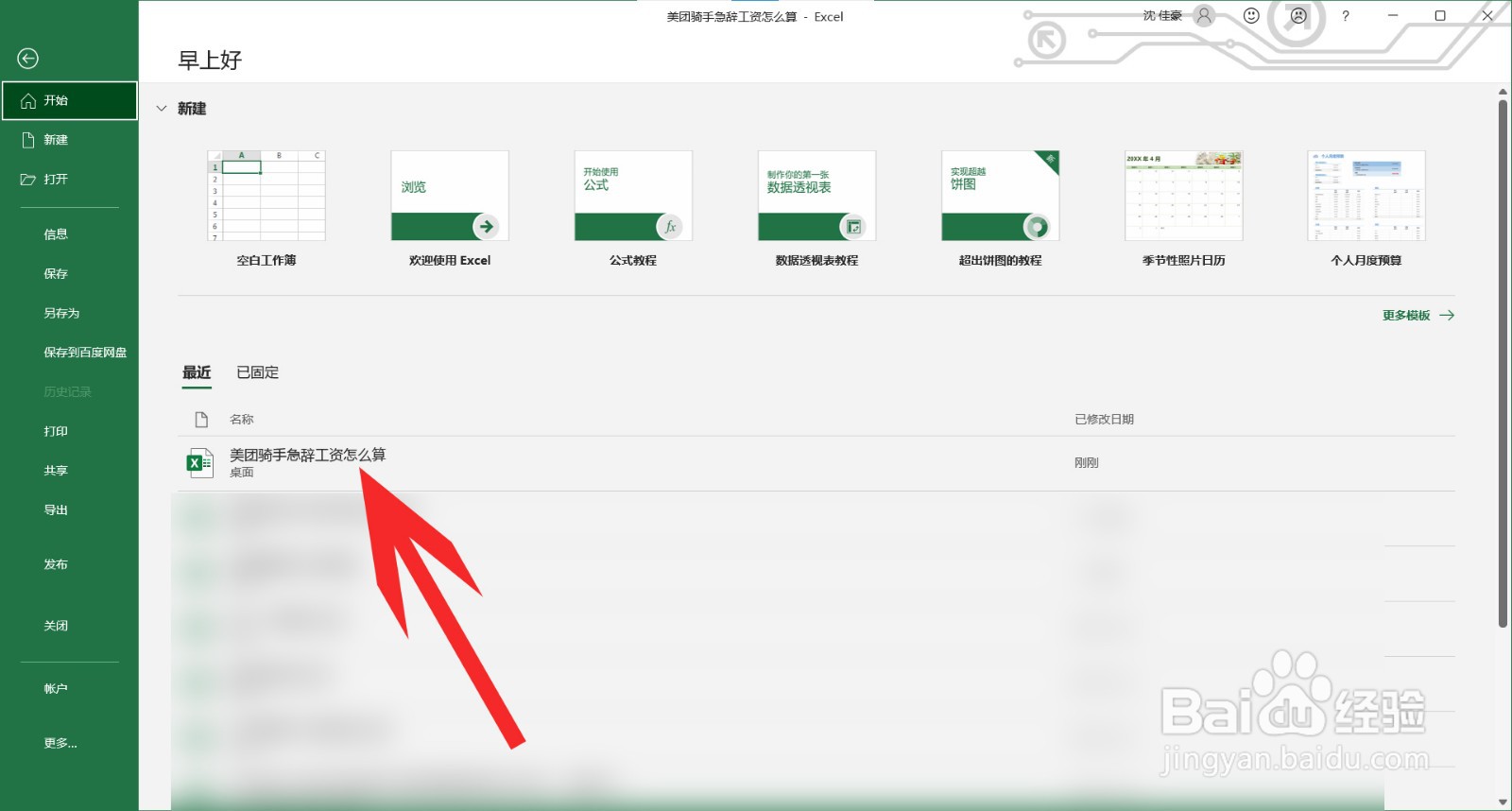The width and height of the screenshot is (1512, 811).
Task: Click the vertical scrollbar thumb
Action: pos(1503,363)
